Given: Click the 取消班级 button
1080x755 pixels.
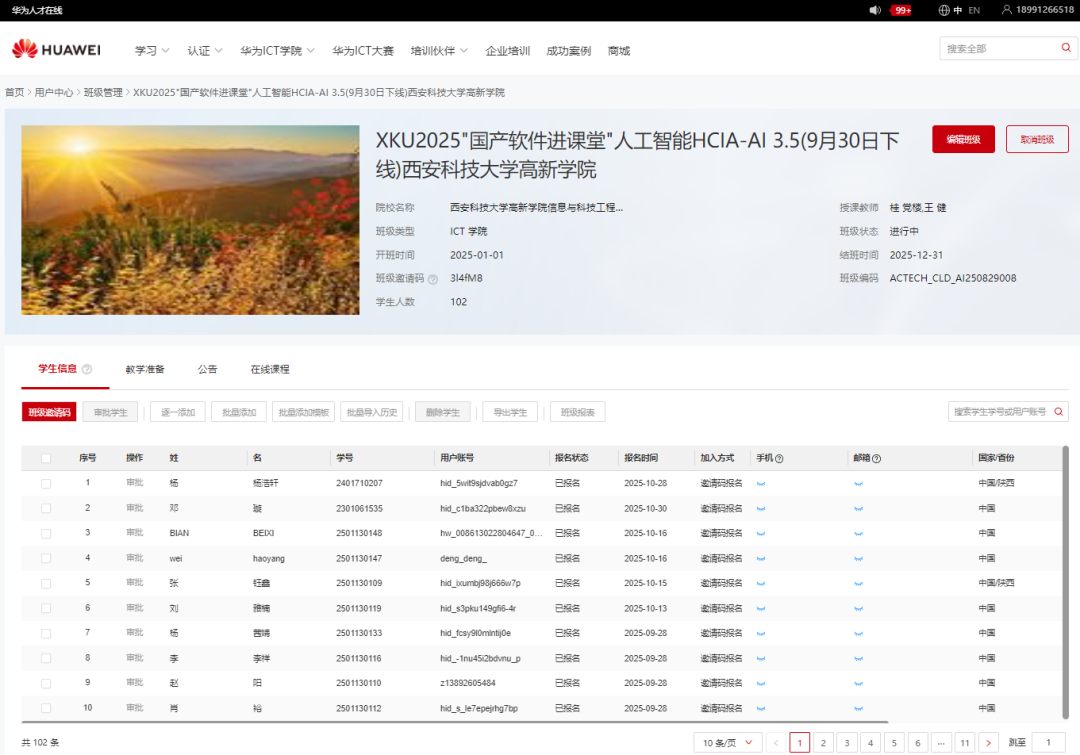Looking at the screenshot, I should (1037, 139).
